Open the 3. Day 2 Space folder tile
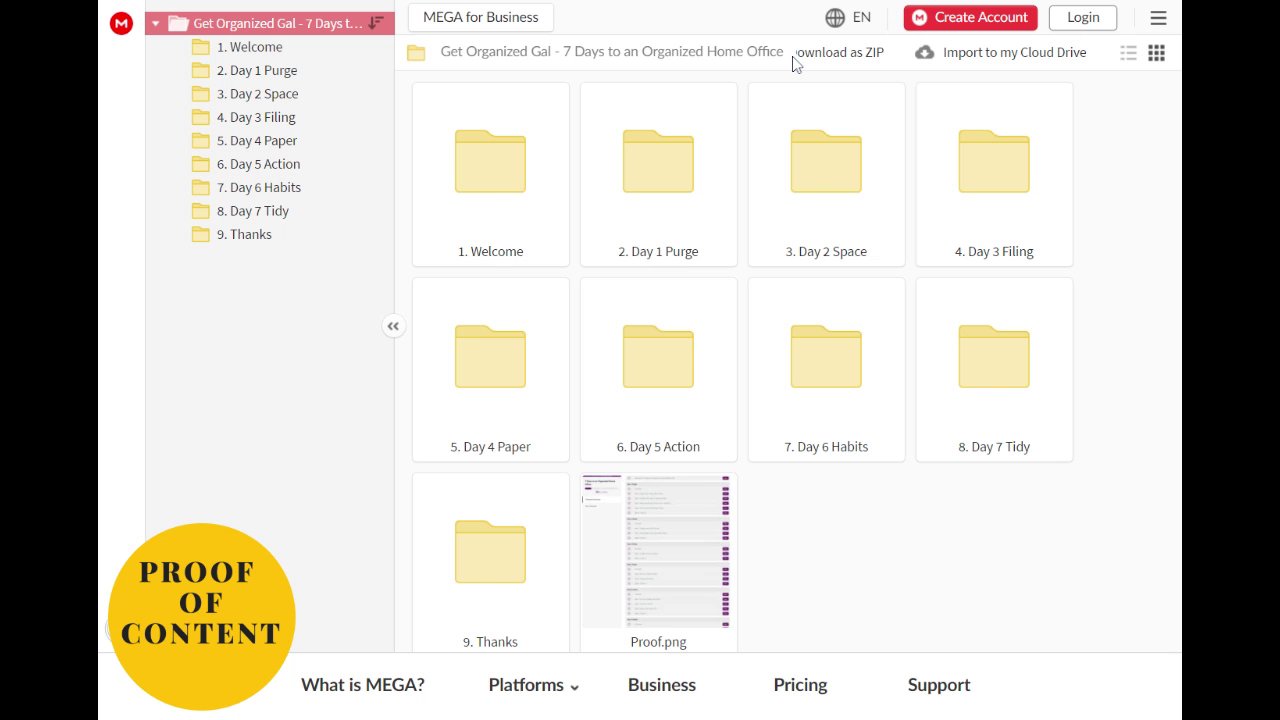This screenshot has height=720, width=1280. click(x=826, y=174)
